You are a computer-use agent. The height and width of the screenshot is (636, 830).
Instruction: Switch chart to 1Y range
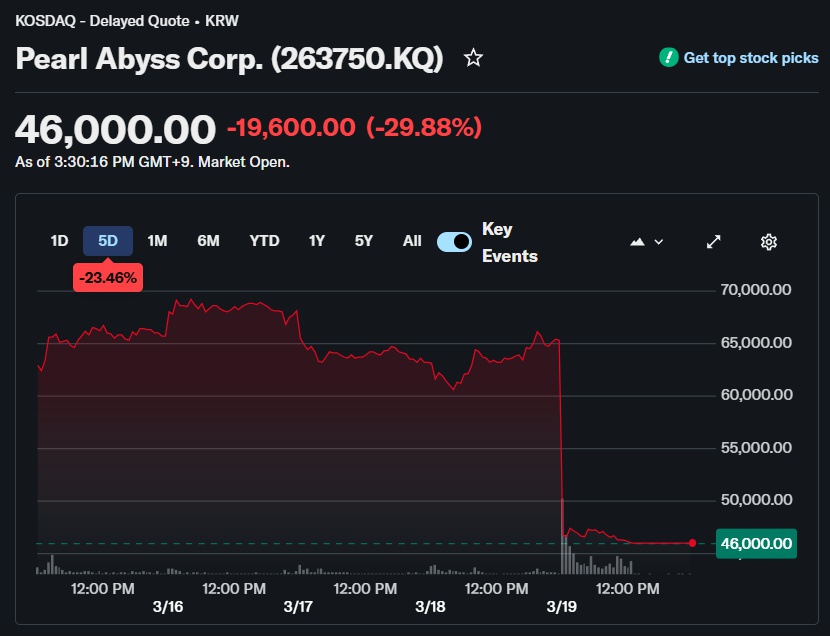coord(317,241)
